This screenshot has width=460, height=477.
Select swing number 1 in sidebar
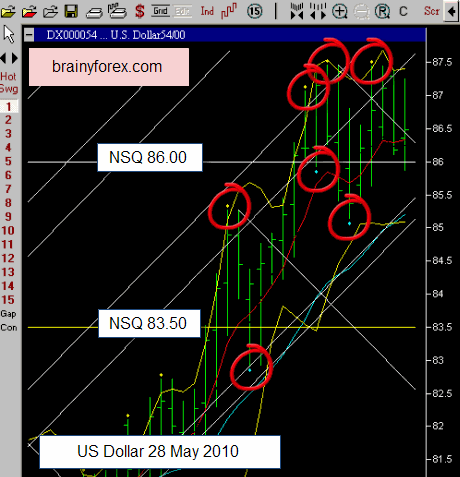9,107
